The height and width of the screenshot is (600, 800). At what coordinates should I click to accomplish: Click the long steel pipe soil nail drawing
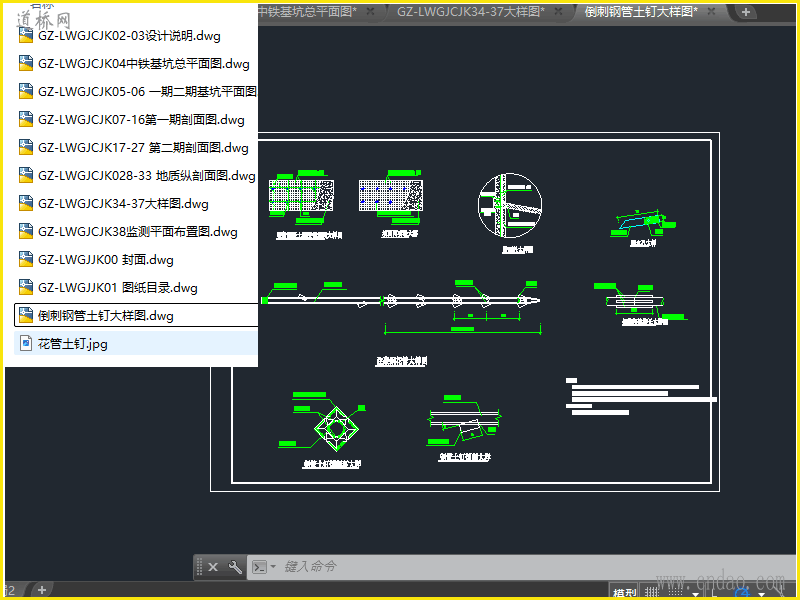click(x=401, y=301)
